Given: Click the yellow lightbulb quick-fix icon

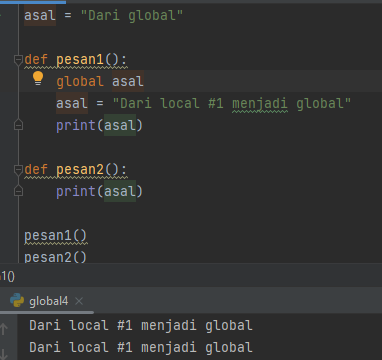Looking at the screenshot, I should tap(38, 78).
